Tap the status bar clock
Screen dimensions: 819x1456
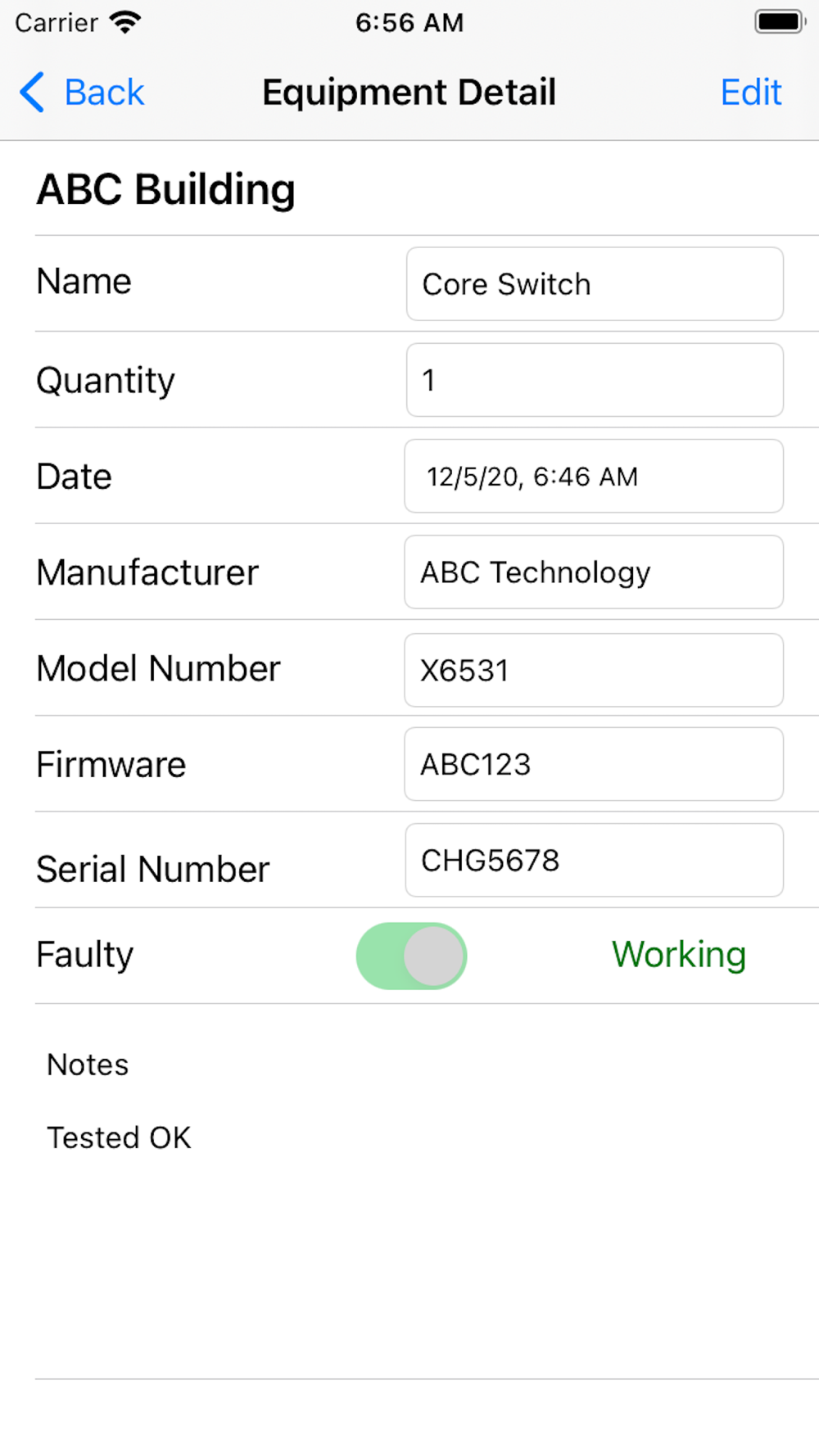[409, 23]
